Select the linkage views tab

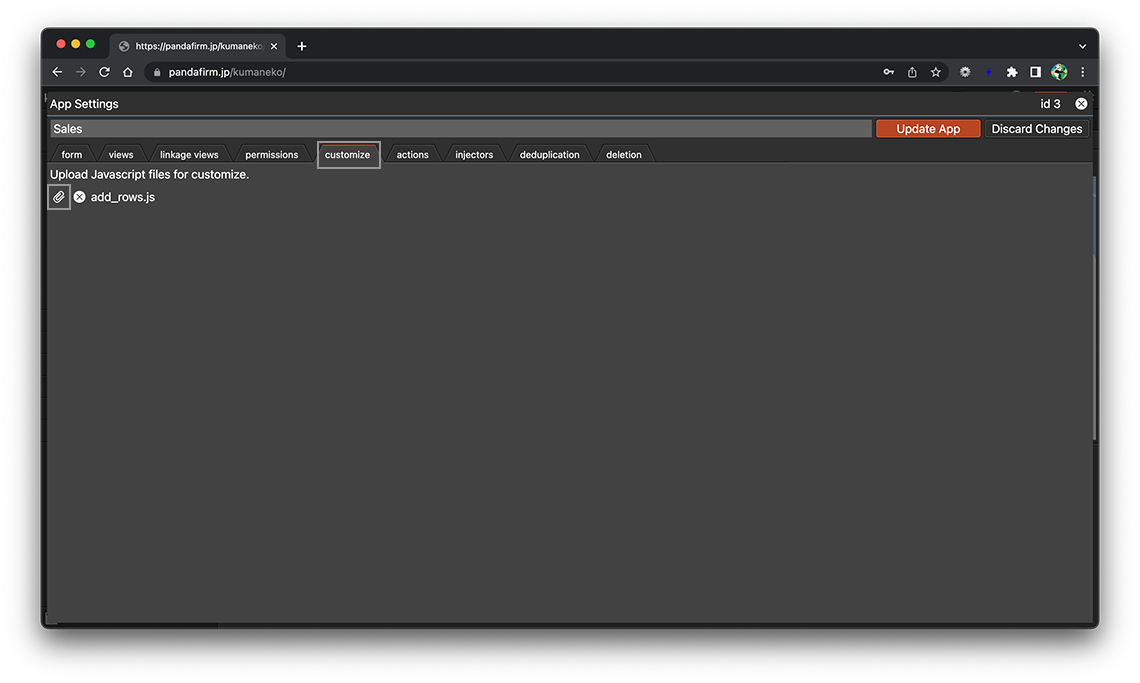pos(189,155)
